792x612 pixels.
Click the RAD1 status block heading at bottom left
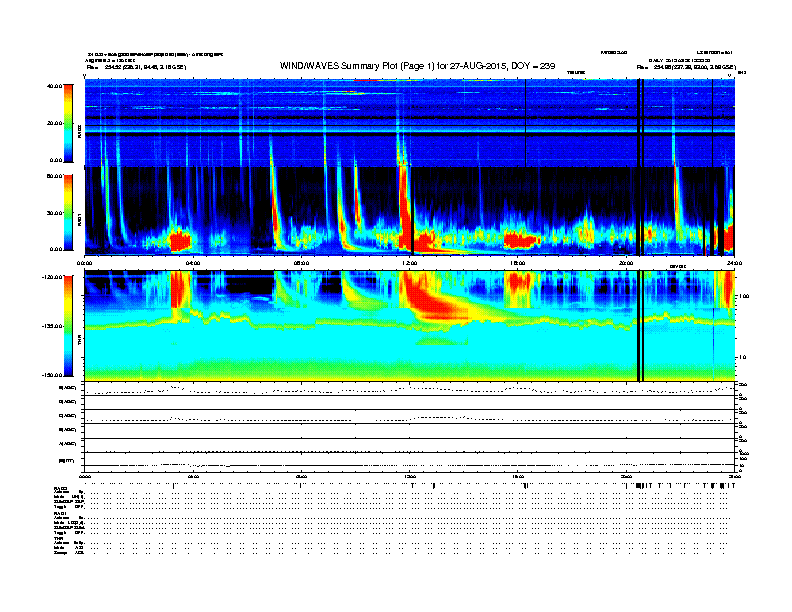[x=61, y=513]
